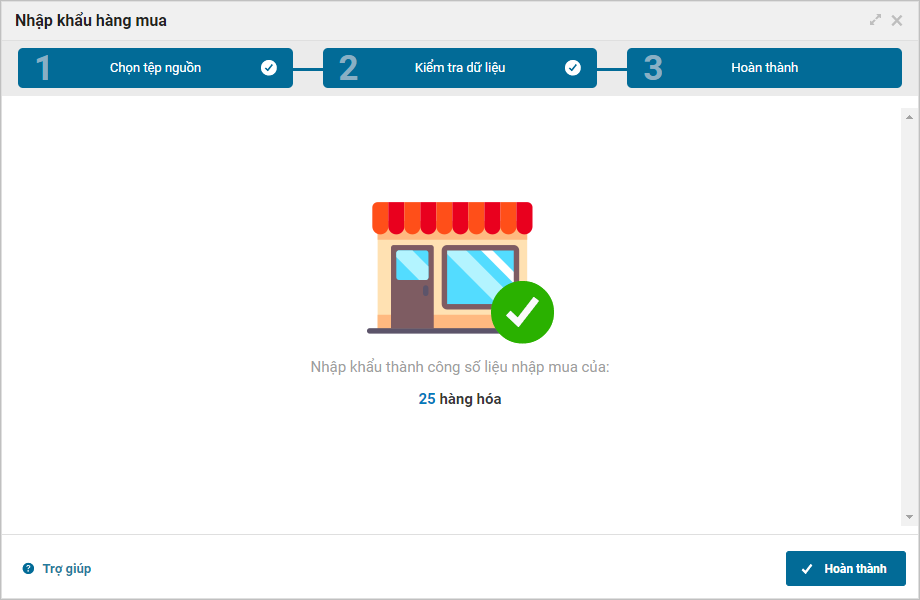Viewport: 920px width, 600px height.
Task: Click the "Nhập khẩu thành công số liệu nhập mua của:" message
Action: click(x=460, y=367)
